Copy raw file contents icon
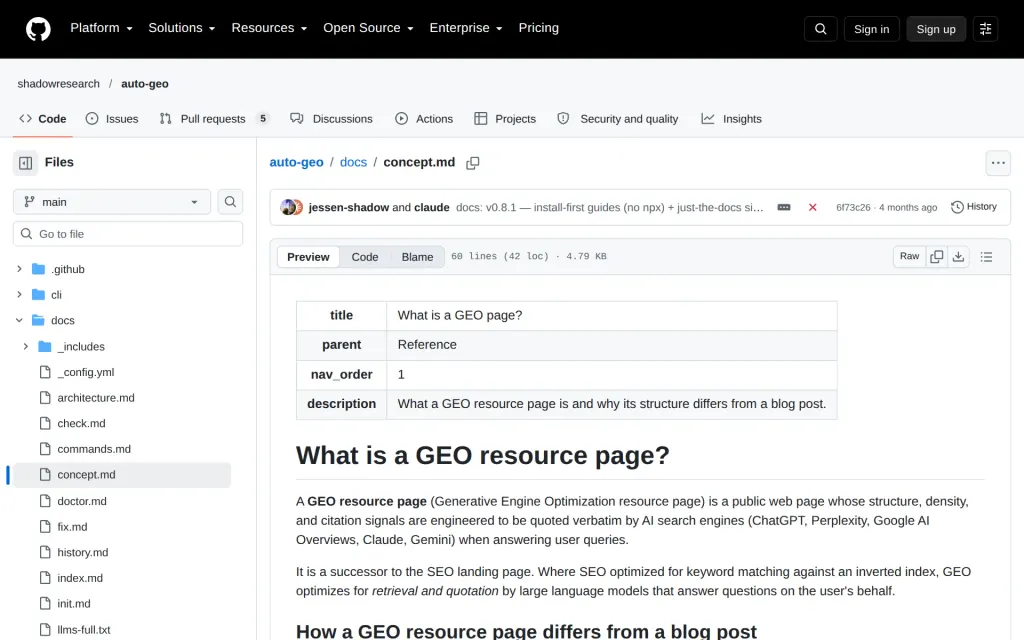The width and height of the screenshot is (1024, 640). [936, 257]
